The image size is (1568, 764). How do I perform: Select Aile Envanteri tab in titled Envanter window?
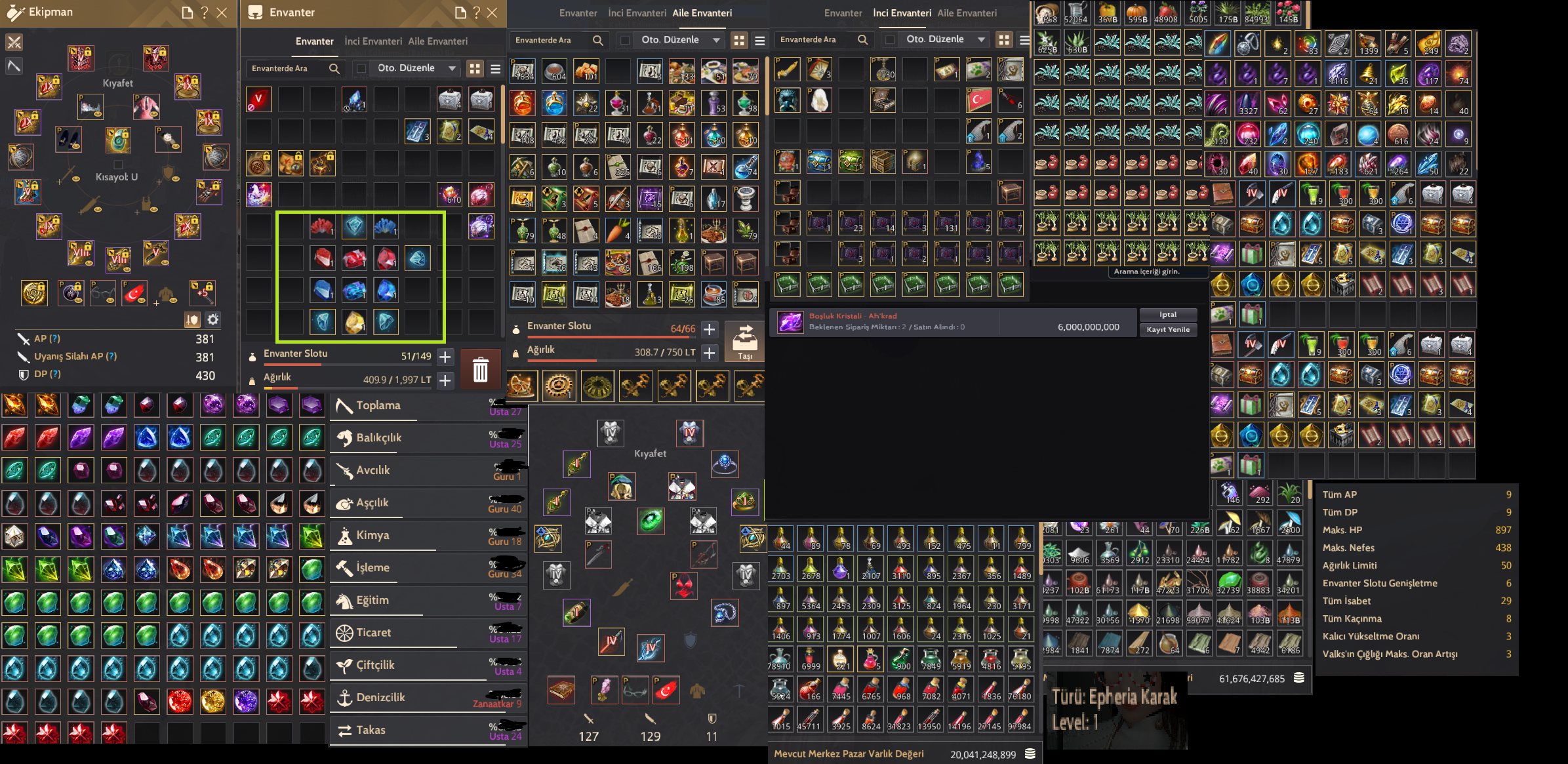[x=438, y=41]
